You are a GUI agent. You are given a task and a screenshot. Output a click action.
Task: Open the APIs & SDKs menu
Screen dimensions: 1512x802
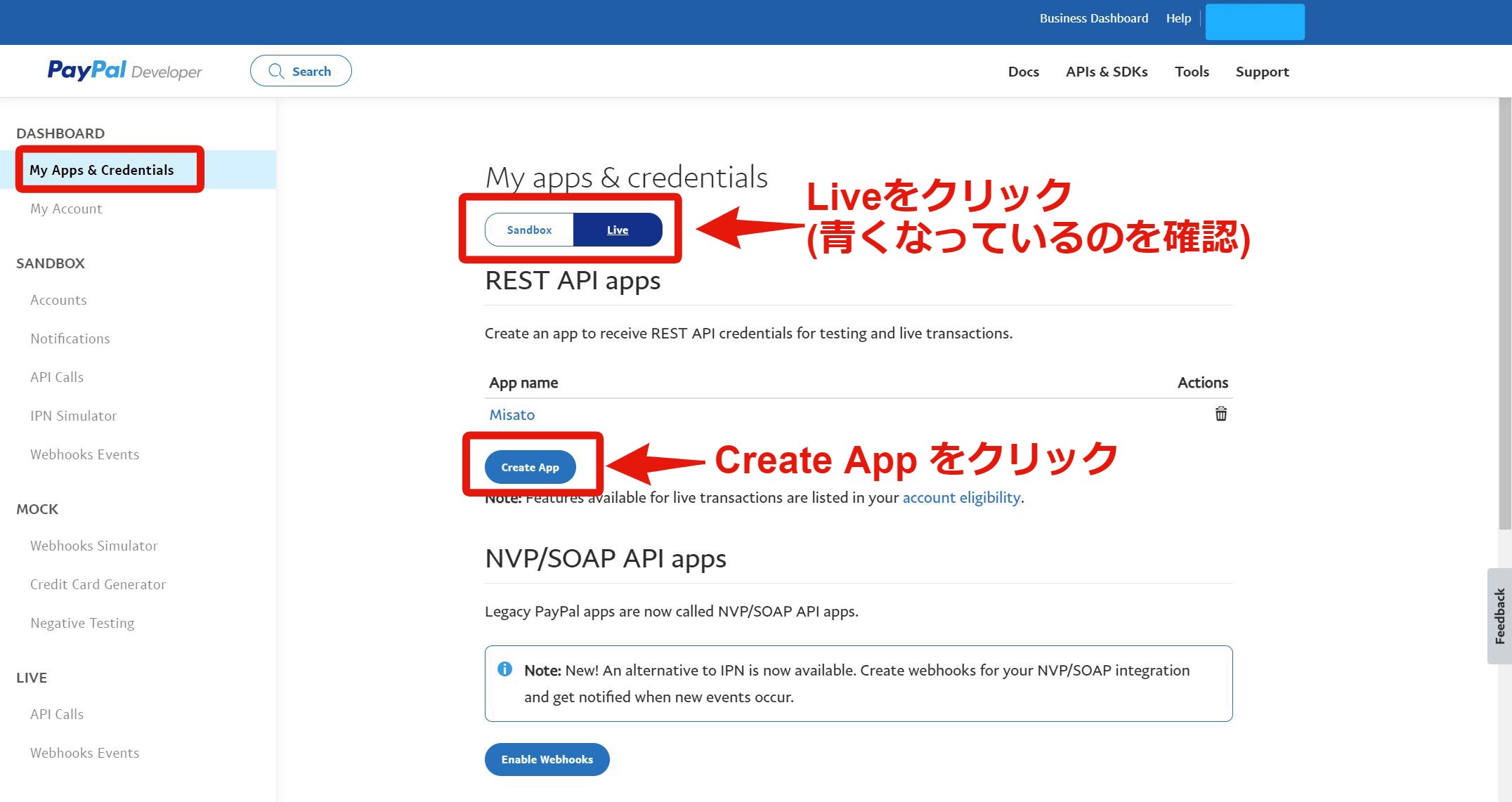1107,72
